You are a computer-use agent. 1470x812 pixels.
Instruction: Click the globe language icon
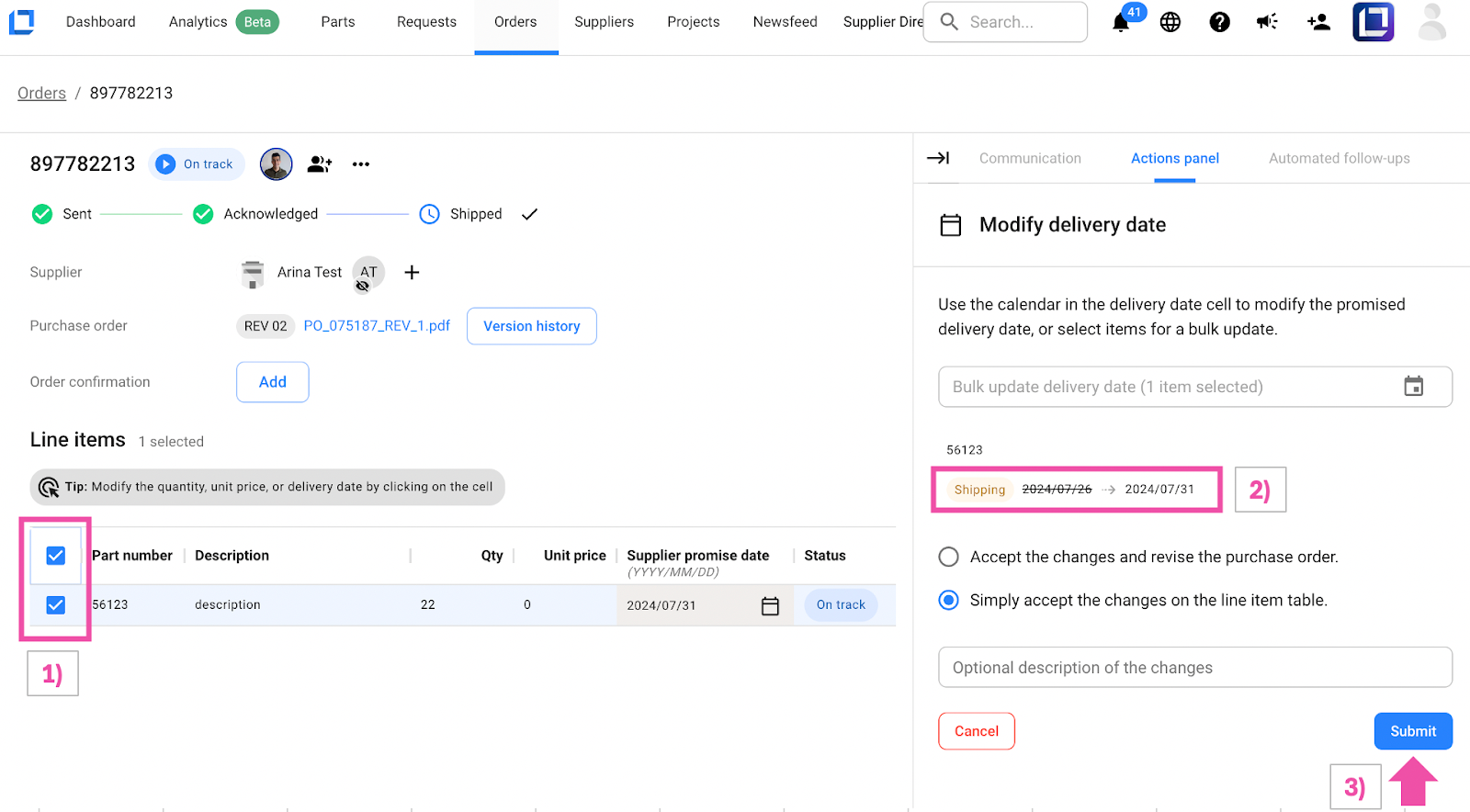coord(1170,22)
